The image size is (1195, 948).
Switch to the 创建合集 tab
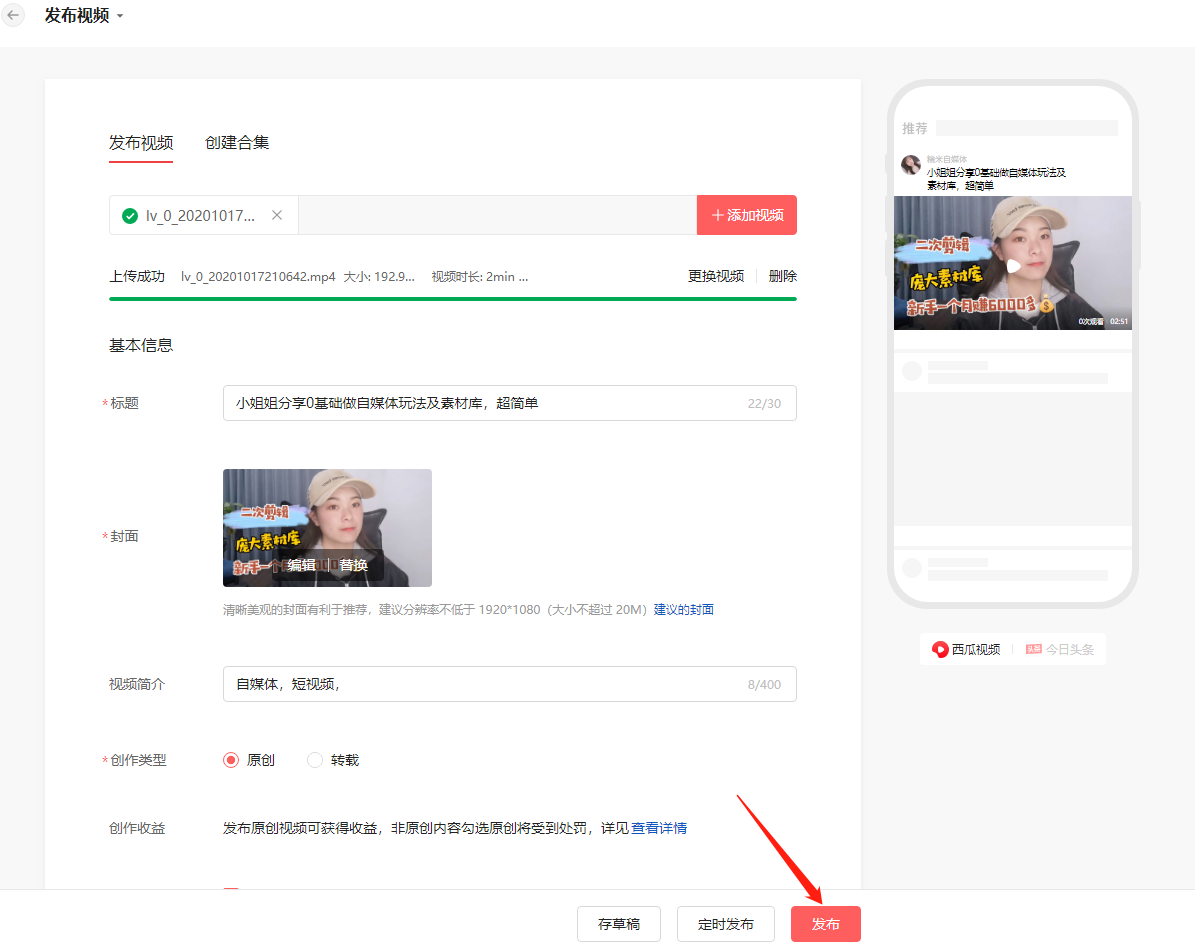click(x=237, y=142)
